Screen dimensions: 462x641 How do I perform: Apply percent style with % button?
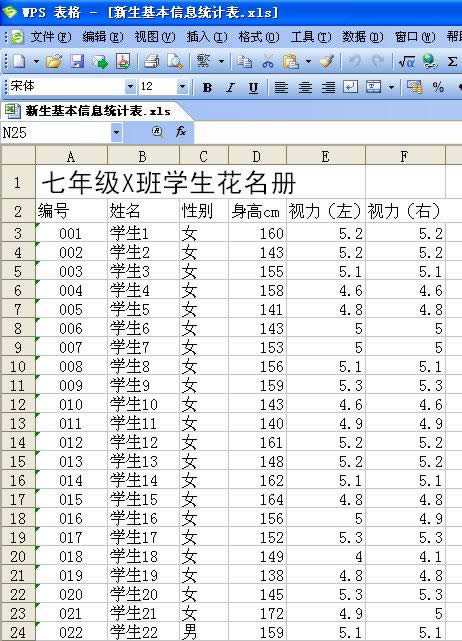tap(438, 87)
